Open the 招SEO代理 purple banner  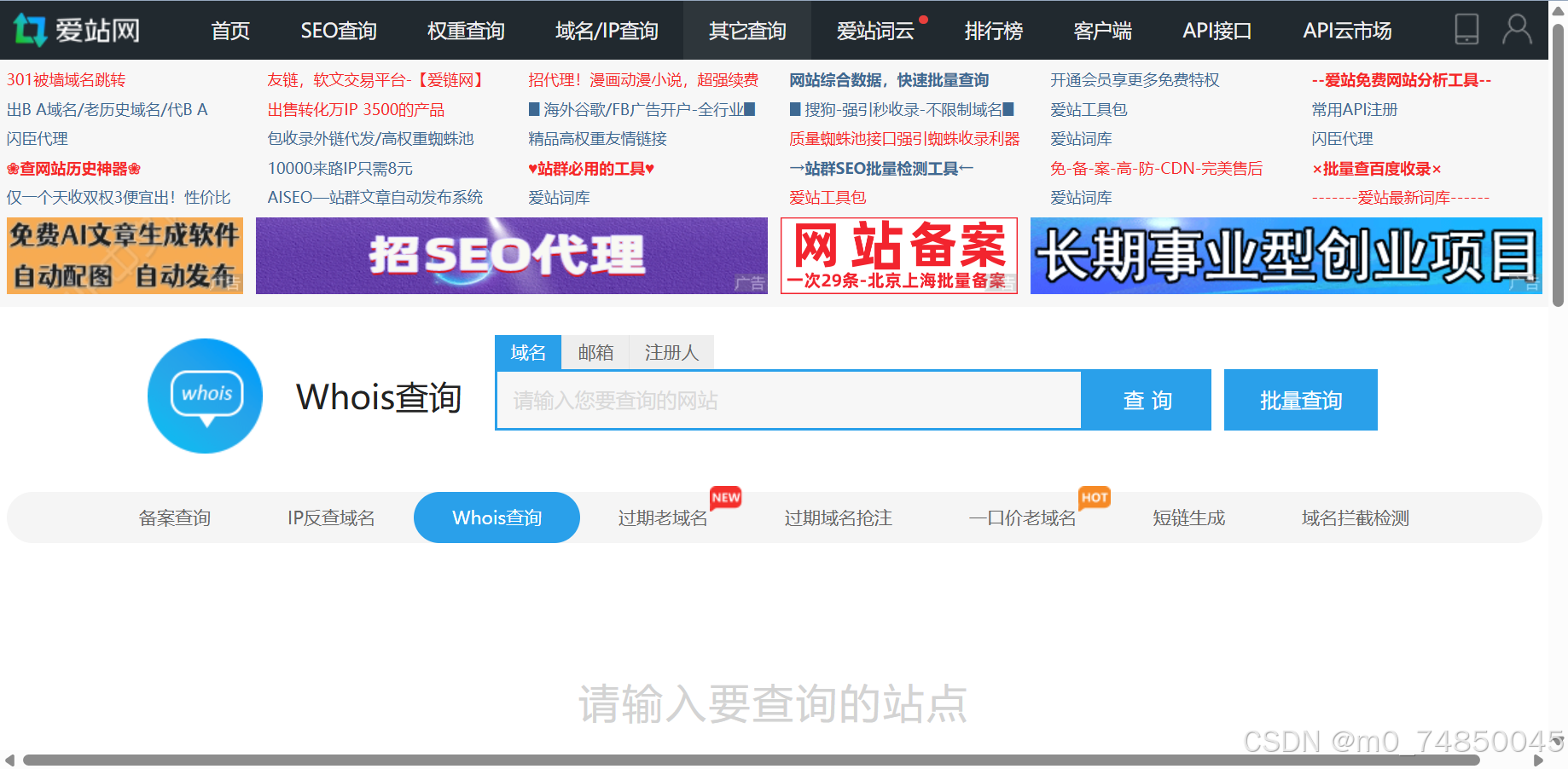click(x=512, y=256)
